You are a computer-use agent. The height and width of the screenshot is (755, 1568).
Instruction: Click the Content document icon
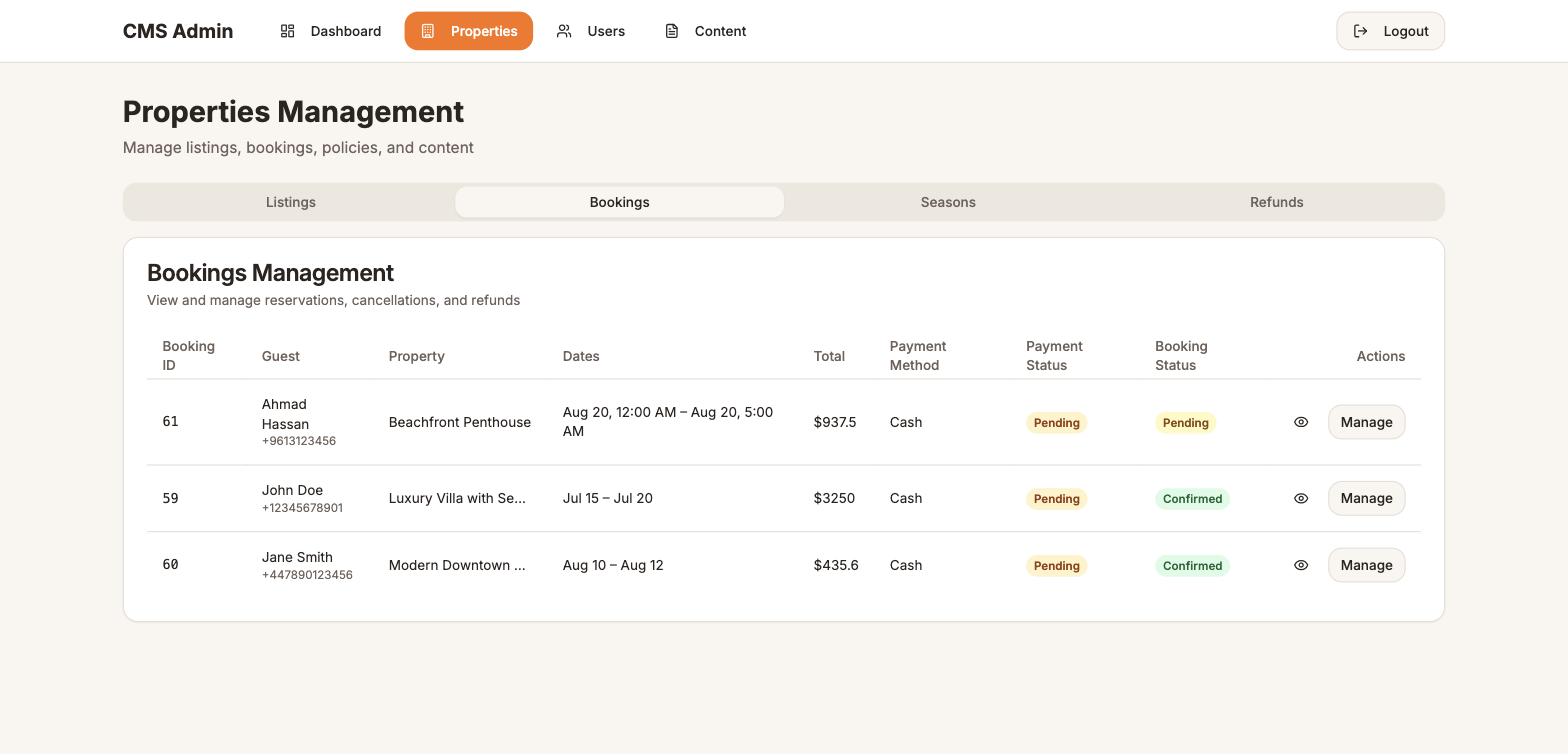coord(672,31)
